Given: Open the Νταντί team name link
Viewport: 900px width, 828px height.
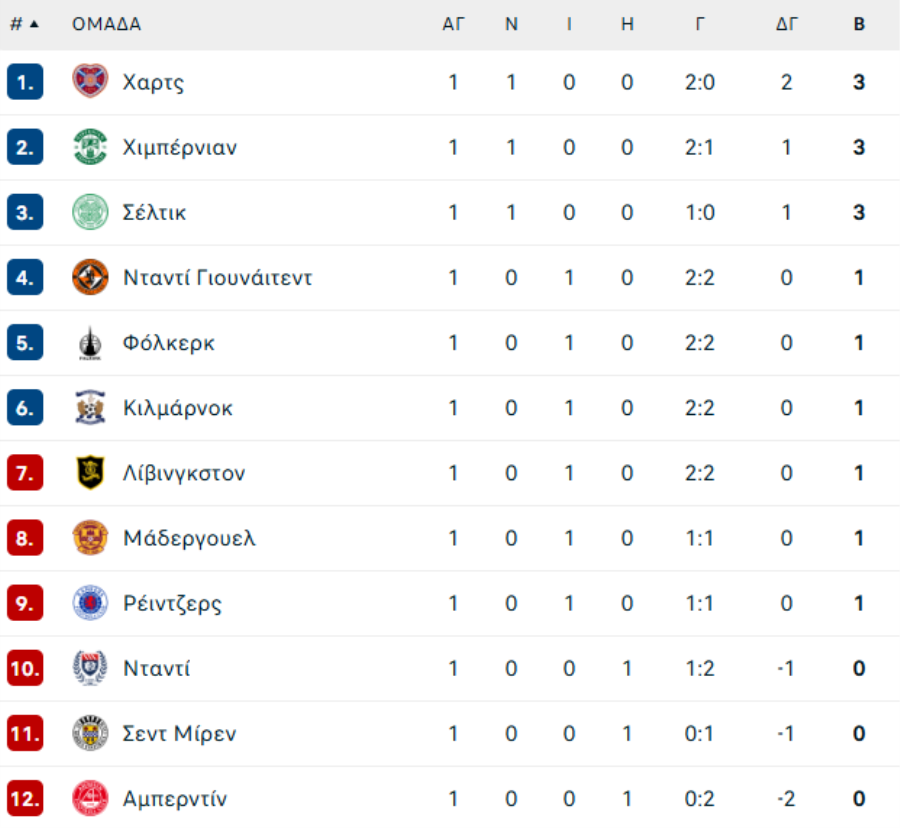Looking at the screenshot, I should [x=156, y=668].
